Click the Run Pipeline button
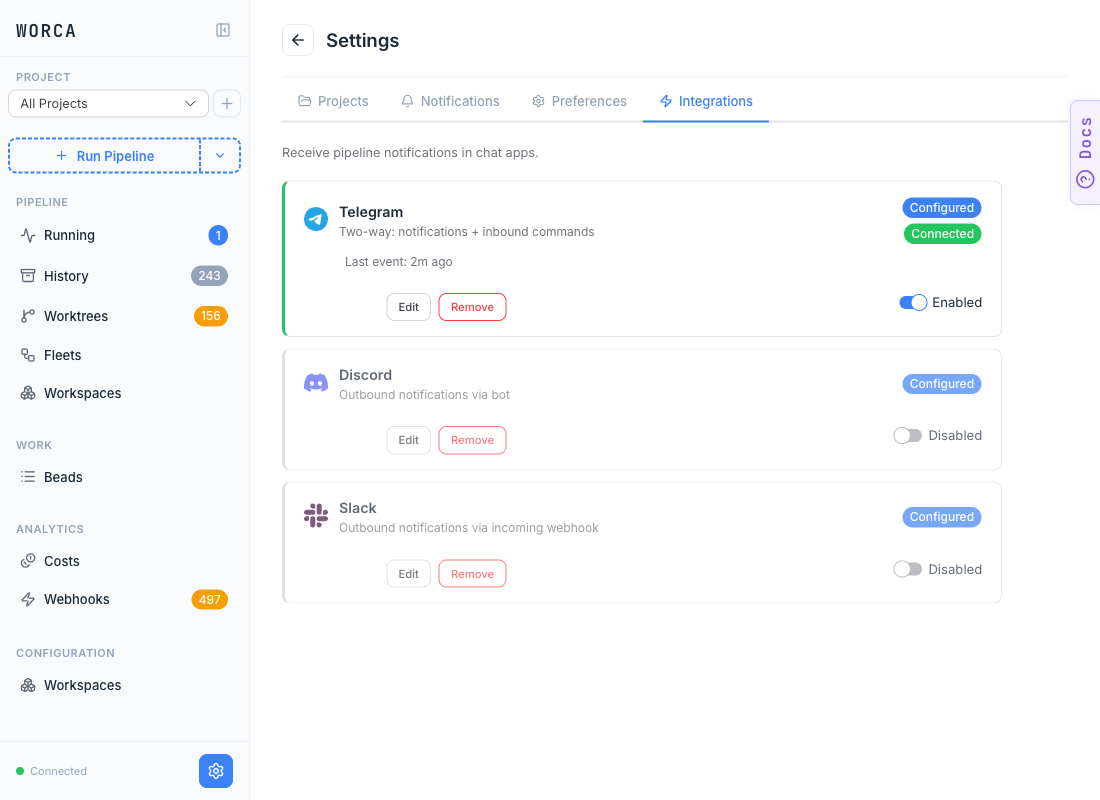This screenshot has height=800, width=1100. [105, 156]
